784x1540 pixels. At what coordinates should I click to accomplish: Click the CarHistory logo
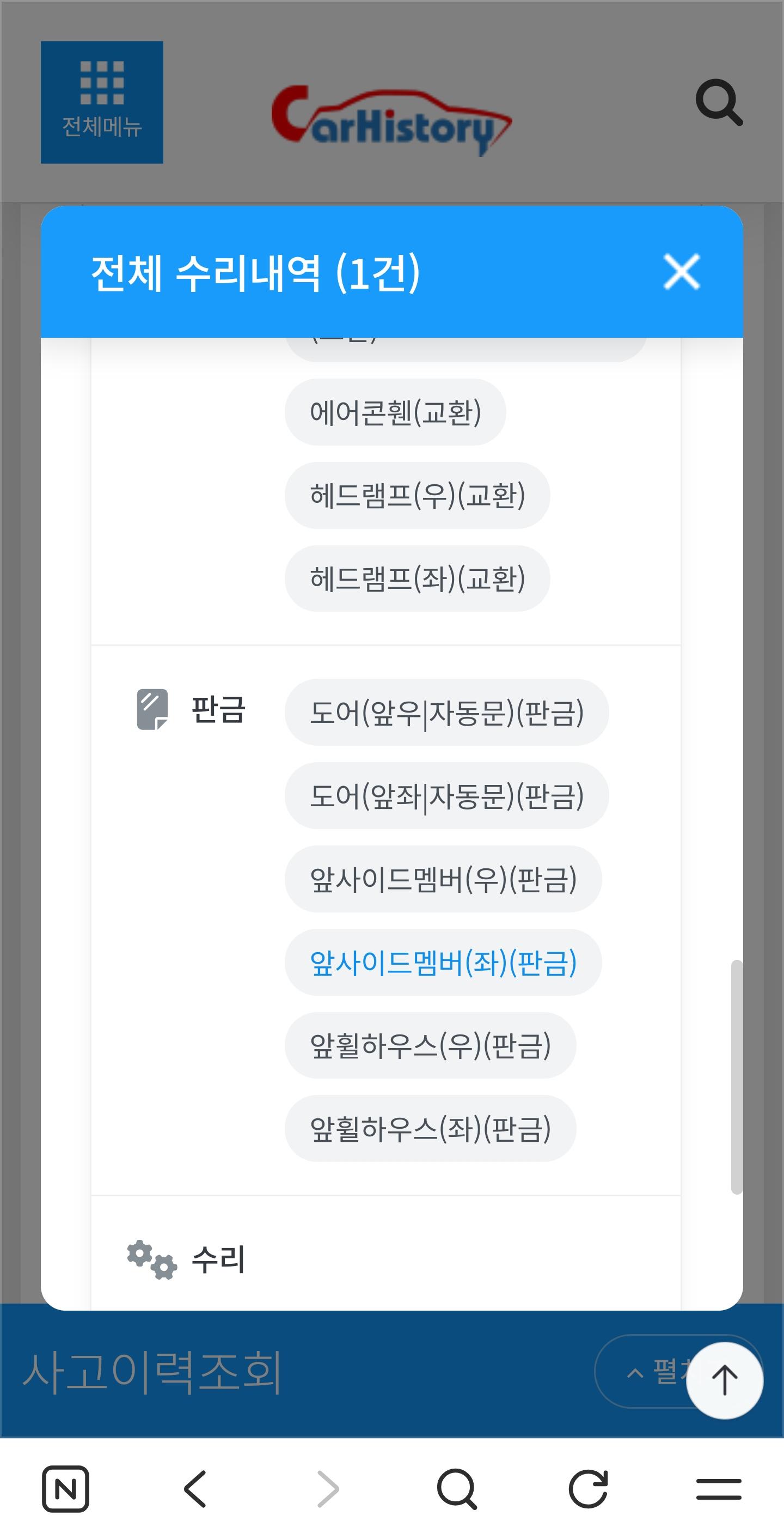pyautogui.click(x=391, y=120)
